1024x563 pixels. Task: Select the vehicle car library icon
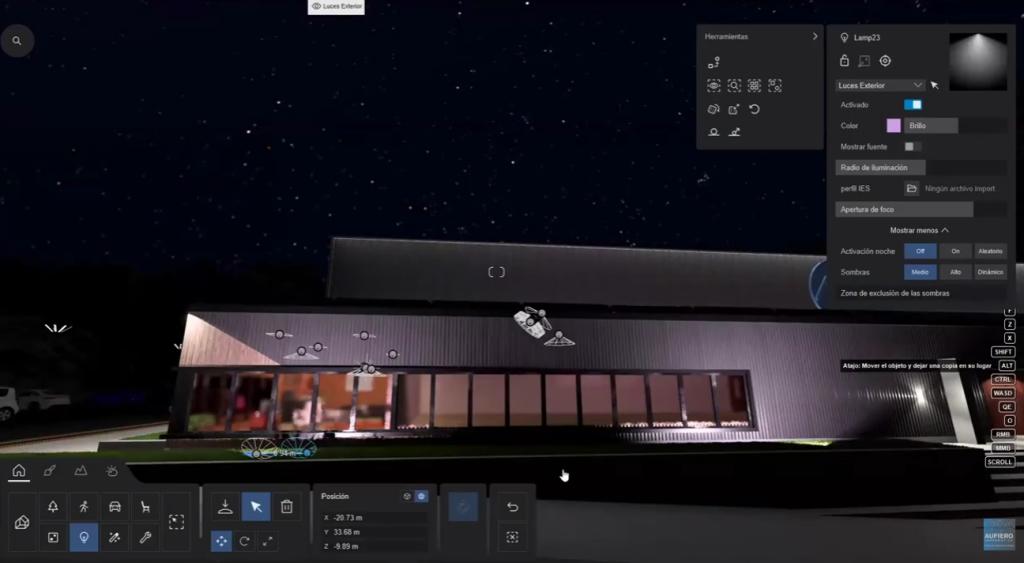point(114,507)
